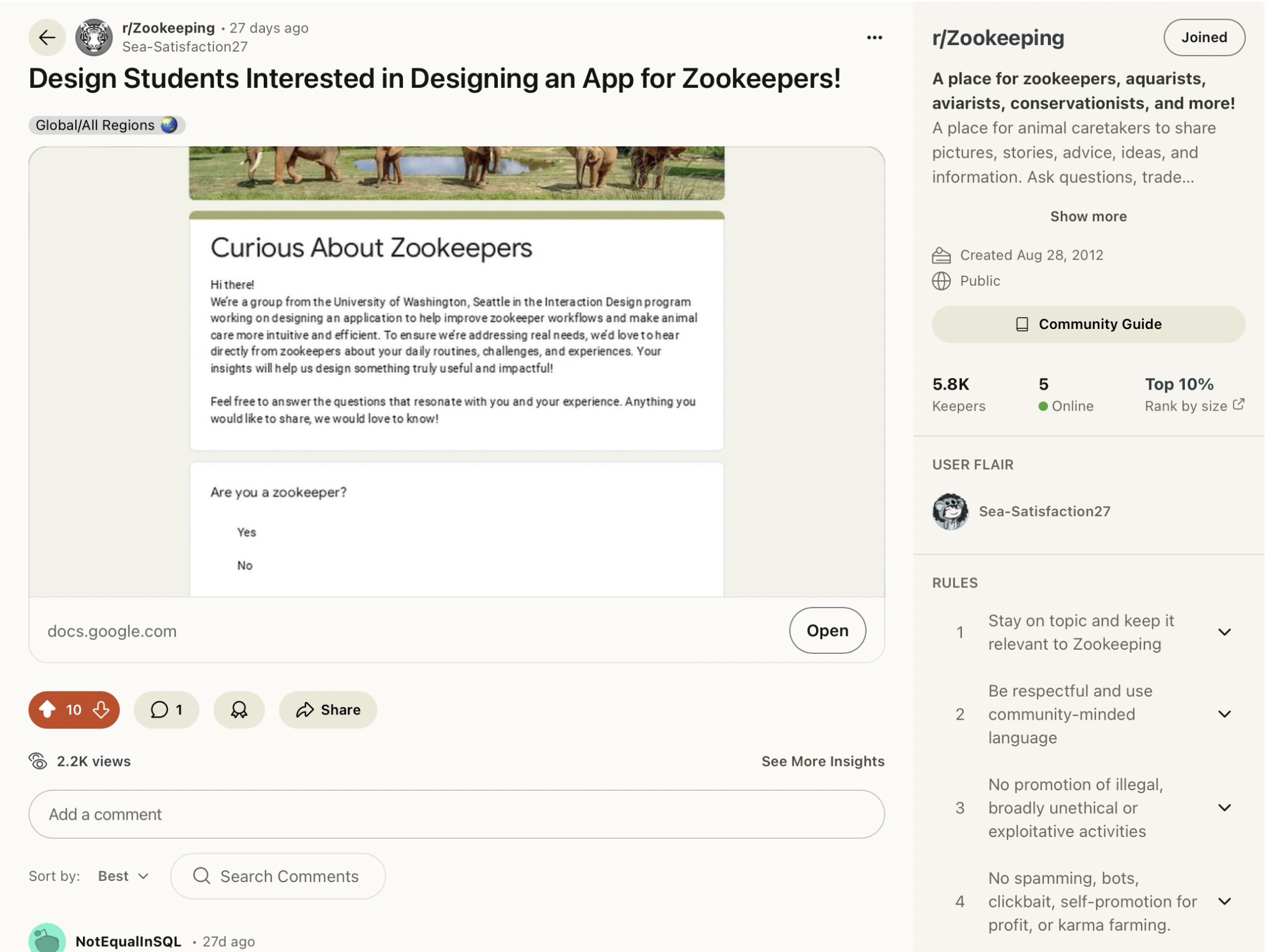Focus the Add a comment field
The height and width of the screenshot is (952, 1266).
click(x=456, y=814)
